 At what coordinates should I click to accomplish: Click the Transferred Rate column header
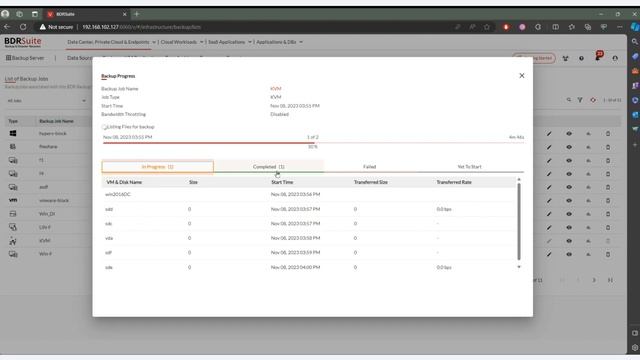pos(454,182)
